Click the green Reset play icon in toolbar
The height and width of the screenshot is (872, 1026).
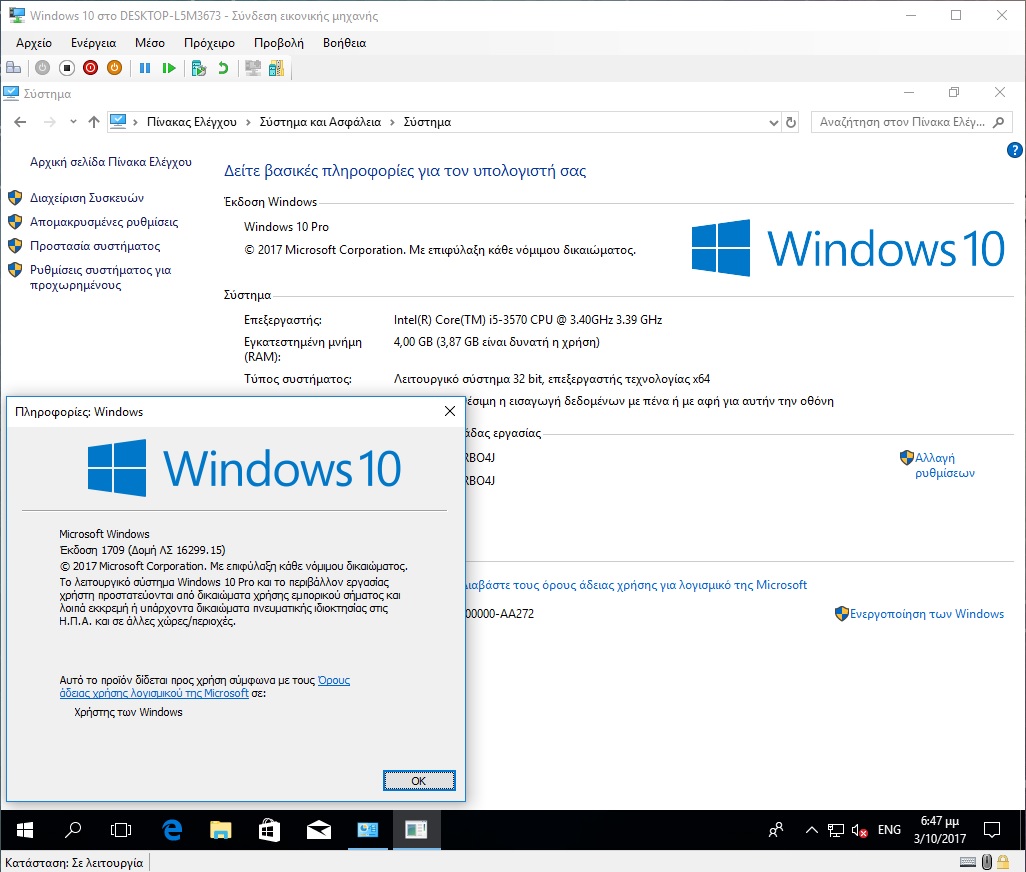(x=169, y=68)
